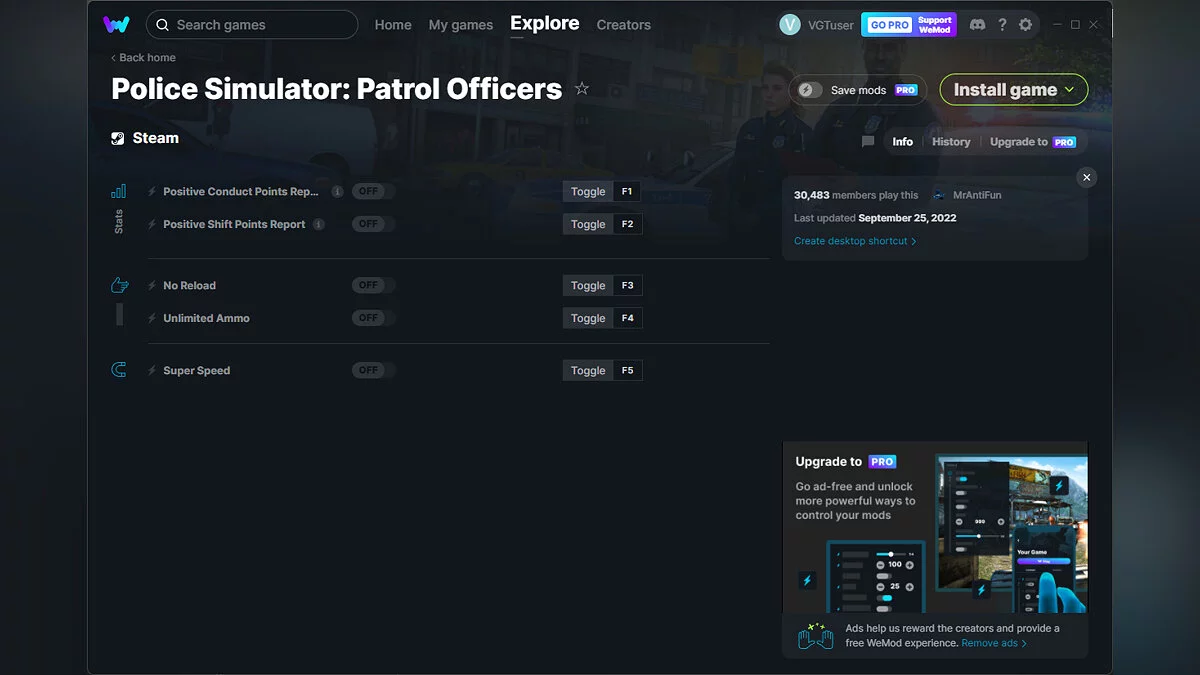Screen dimensions: 1200x675
Task: Turn on the Unlimited Ammo switch
Action: (371, 317)
